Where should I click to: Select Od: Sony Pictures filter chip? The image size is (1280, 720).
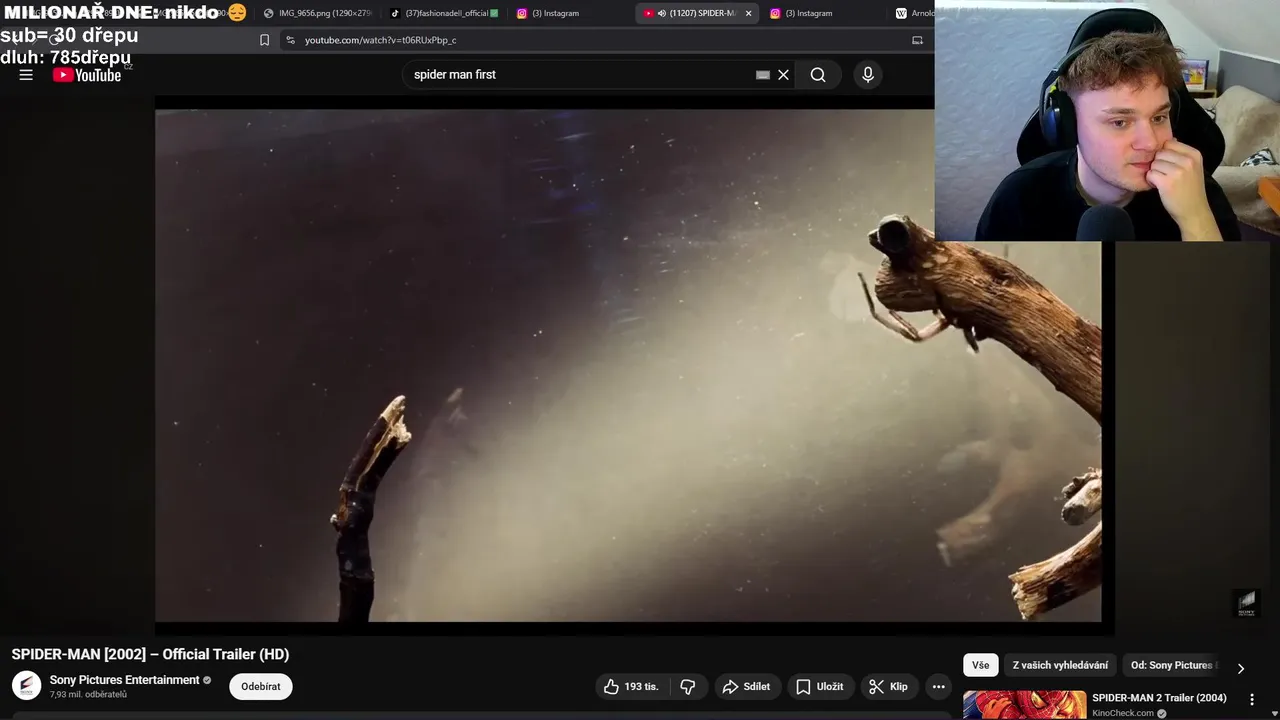click(x=1172, y=665)
